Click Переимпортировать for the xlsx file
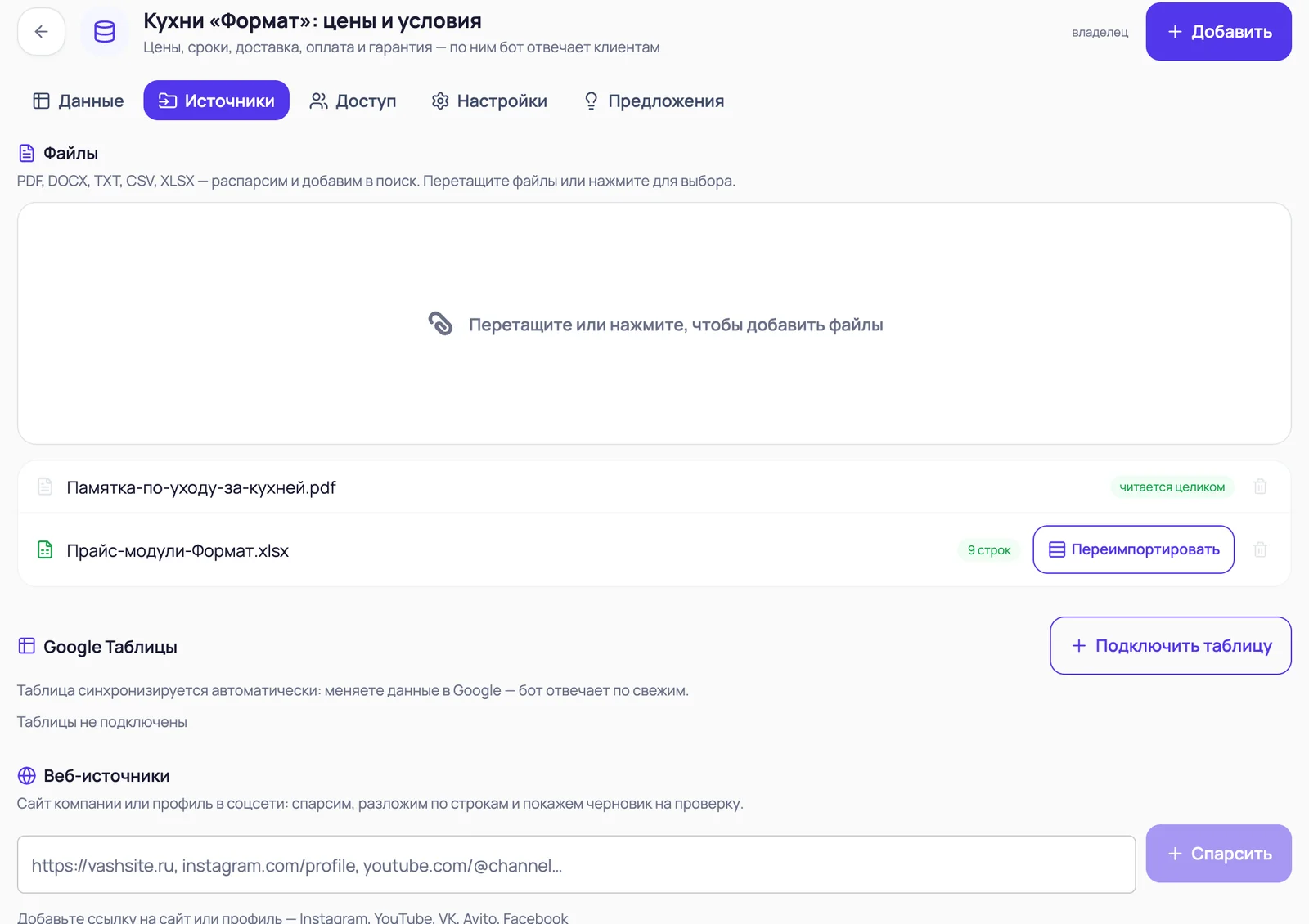 click(1134, 549)
